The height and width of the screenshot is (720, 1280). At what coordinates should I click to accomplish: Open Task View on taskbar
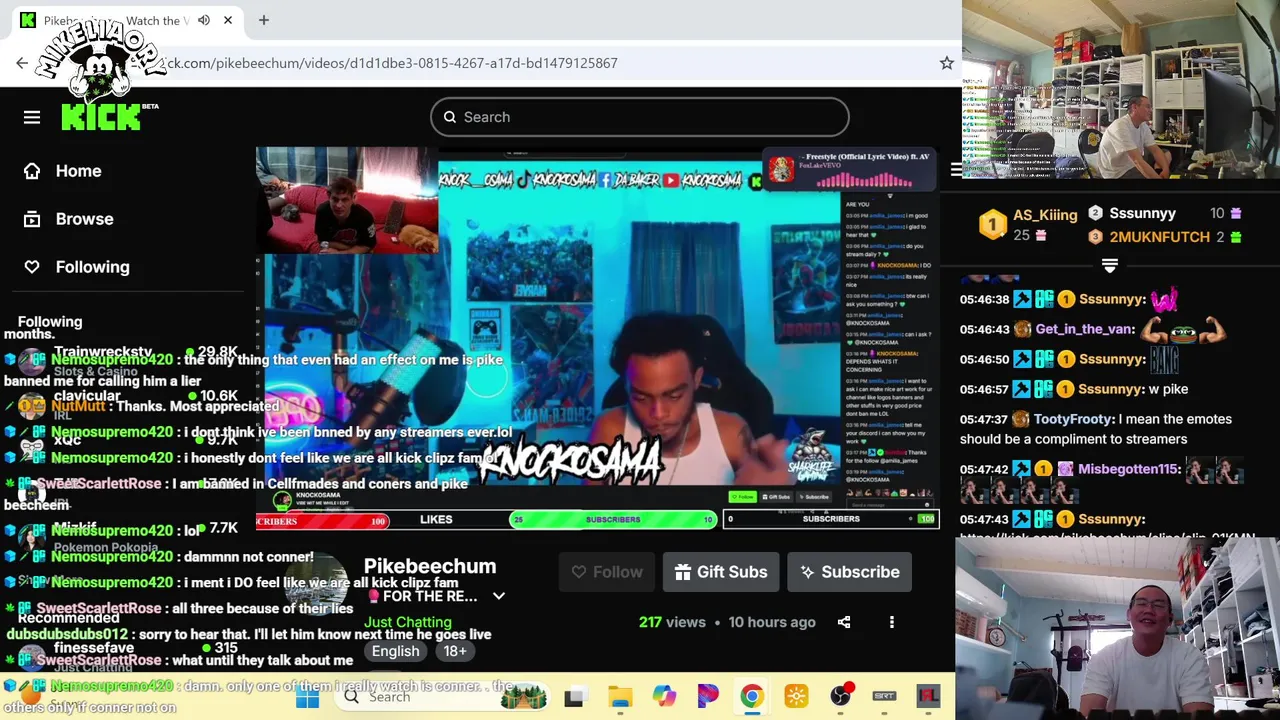[x=574, y=697]
